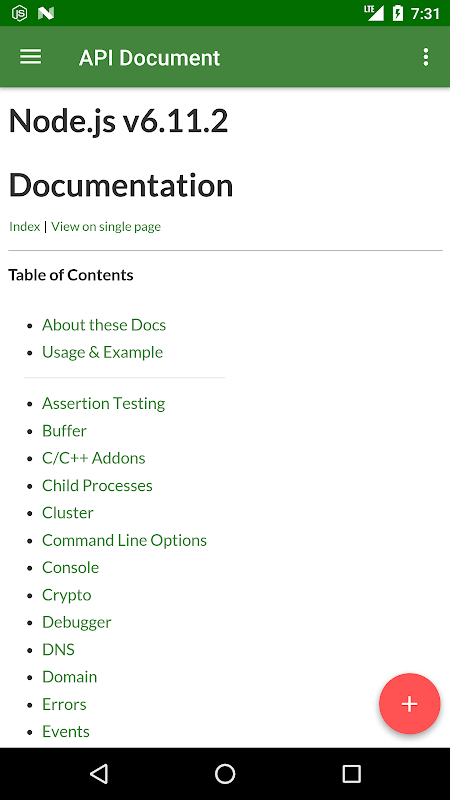Viewport: 450px width, 800px height.
Task: Open the Buffer documentation link
Action: coord(64,431)
